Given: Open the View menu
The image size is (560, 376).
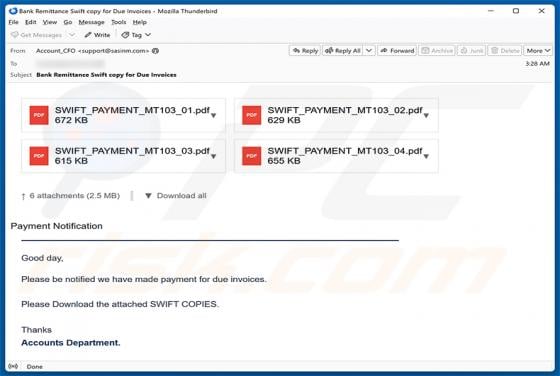Looking at the screenshot, I should [x=50, y=22].
